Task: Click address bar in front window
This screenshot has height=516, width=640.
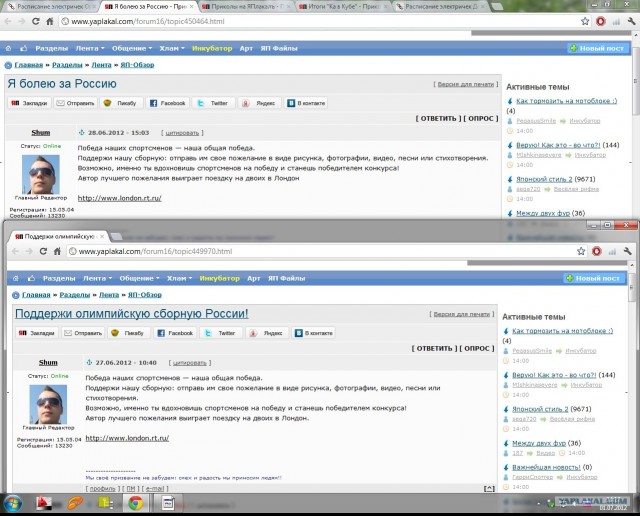Action: pos(320,251)
